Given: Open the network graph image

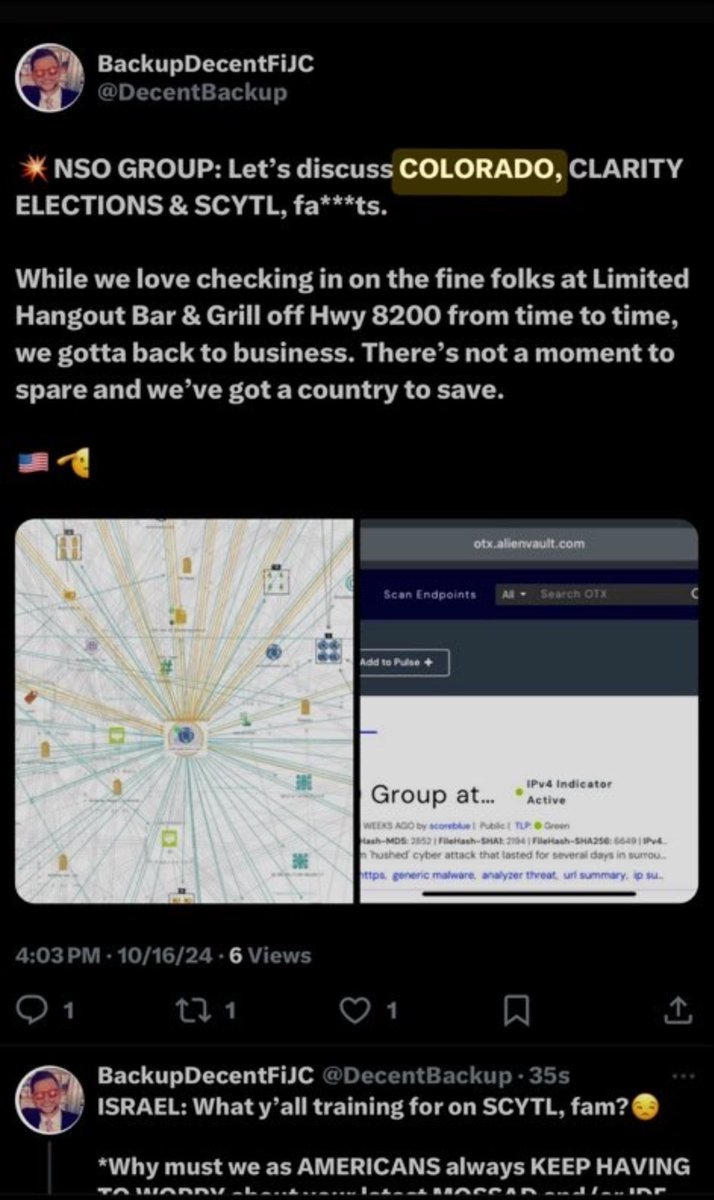Looking at the screenshot, I should tap(185, 711).
